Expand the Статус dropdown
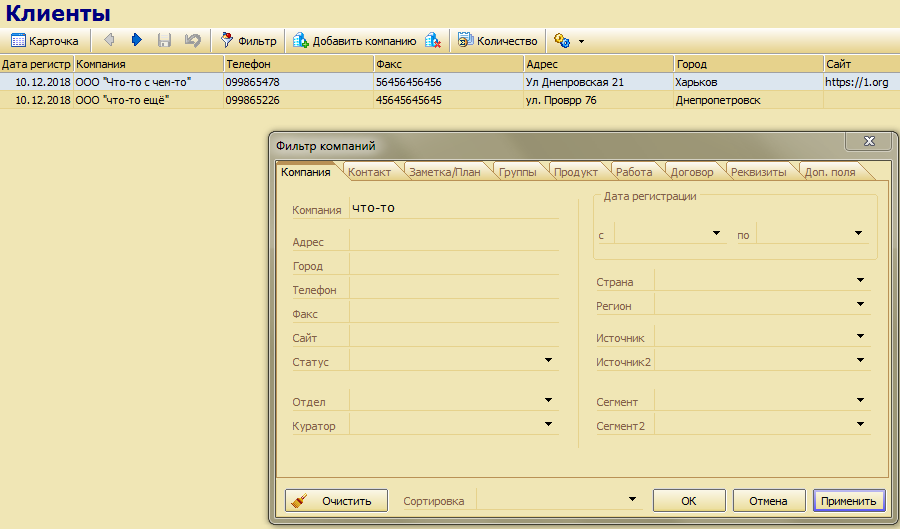 [548, 360]
